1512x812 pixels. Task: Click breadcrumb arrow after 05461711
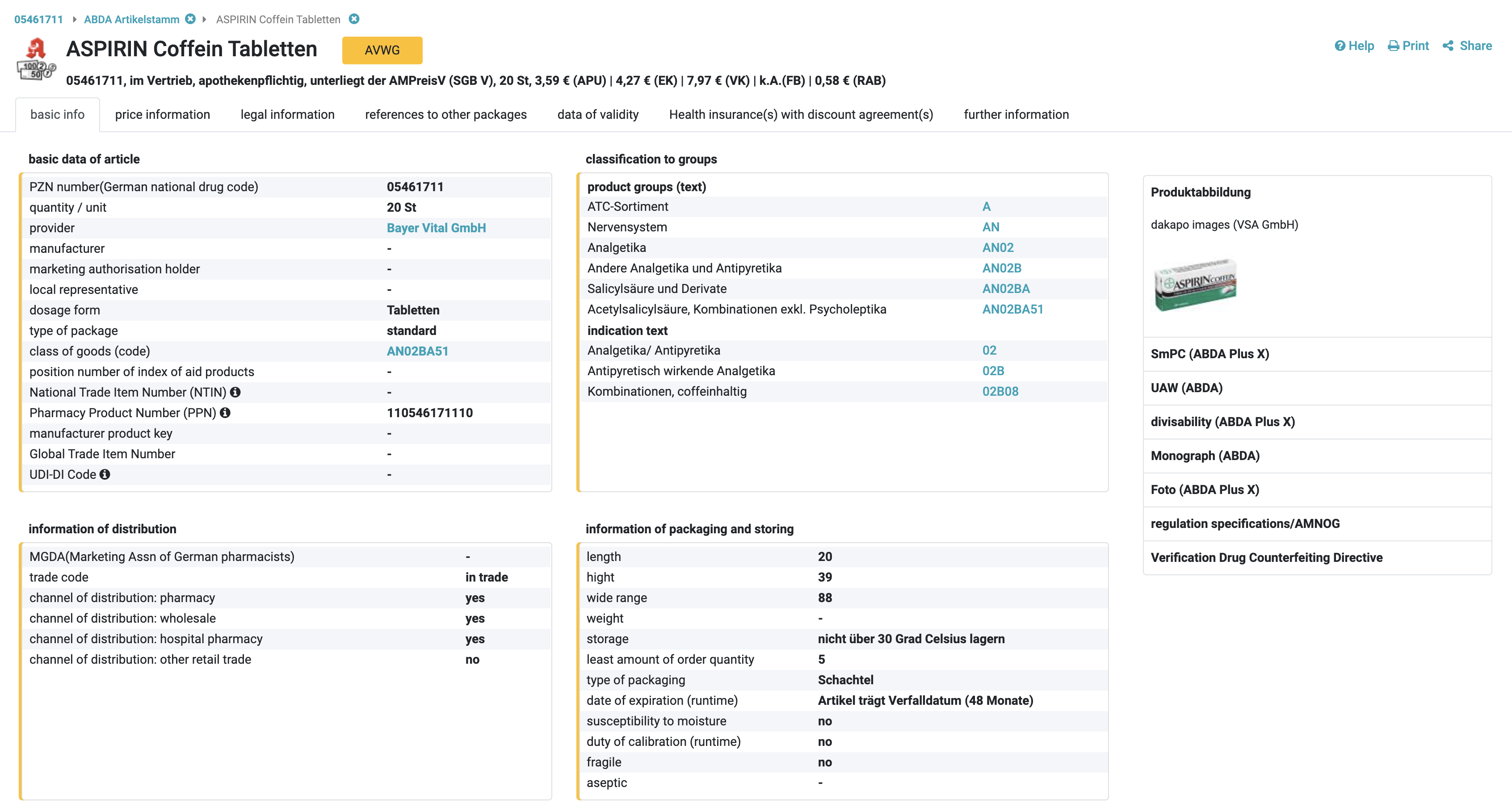75,19
